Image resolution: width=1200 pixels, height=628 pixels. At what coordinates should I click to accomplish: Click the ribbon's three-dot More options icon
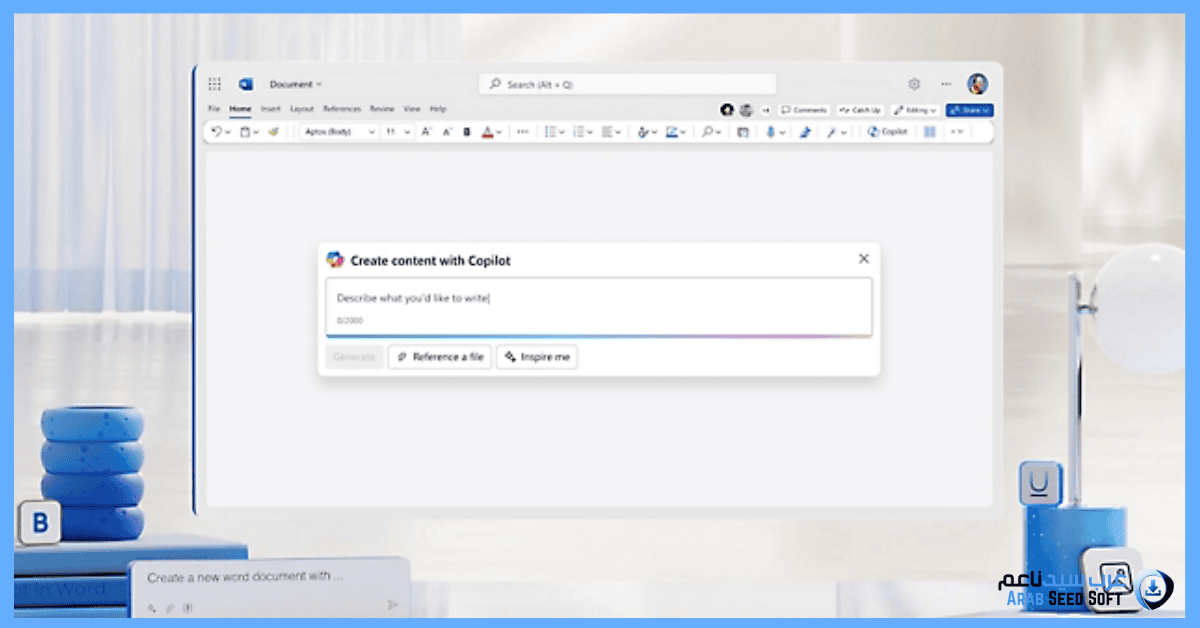tap(522, 131)
